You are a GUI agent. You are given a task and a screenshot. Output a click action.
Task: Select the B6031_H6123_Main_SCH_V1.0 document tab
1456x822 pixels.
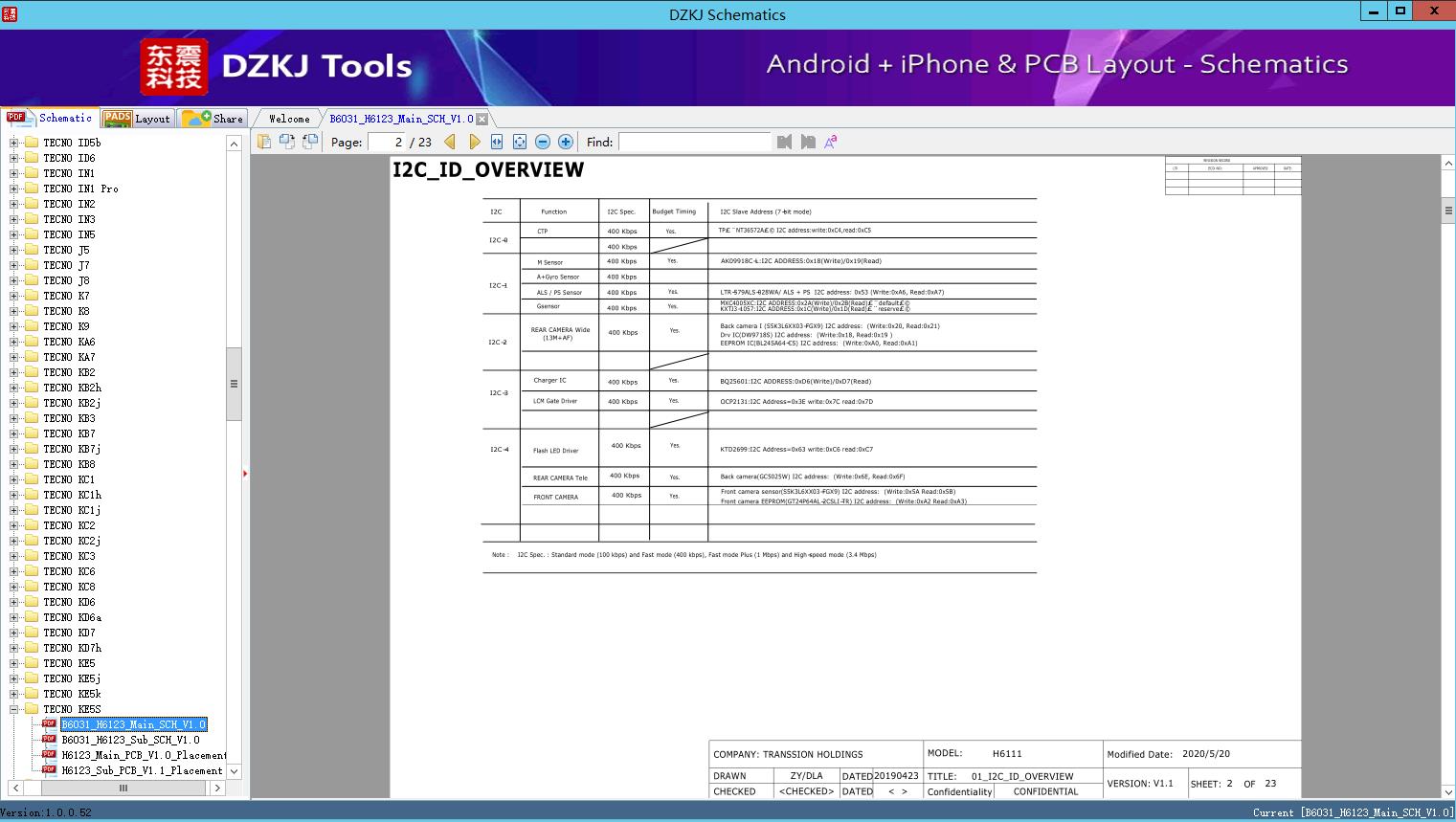pos(401,119)
